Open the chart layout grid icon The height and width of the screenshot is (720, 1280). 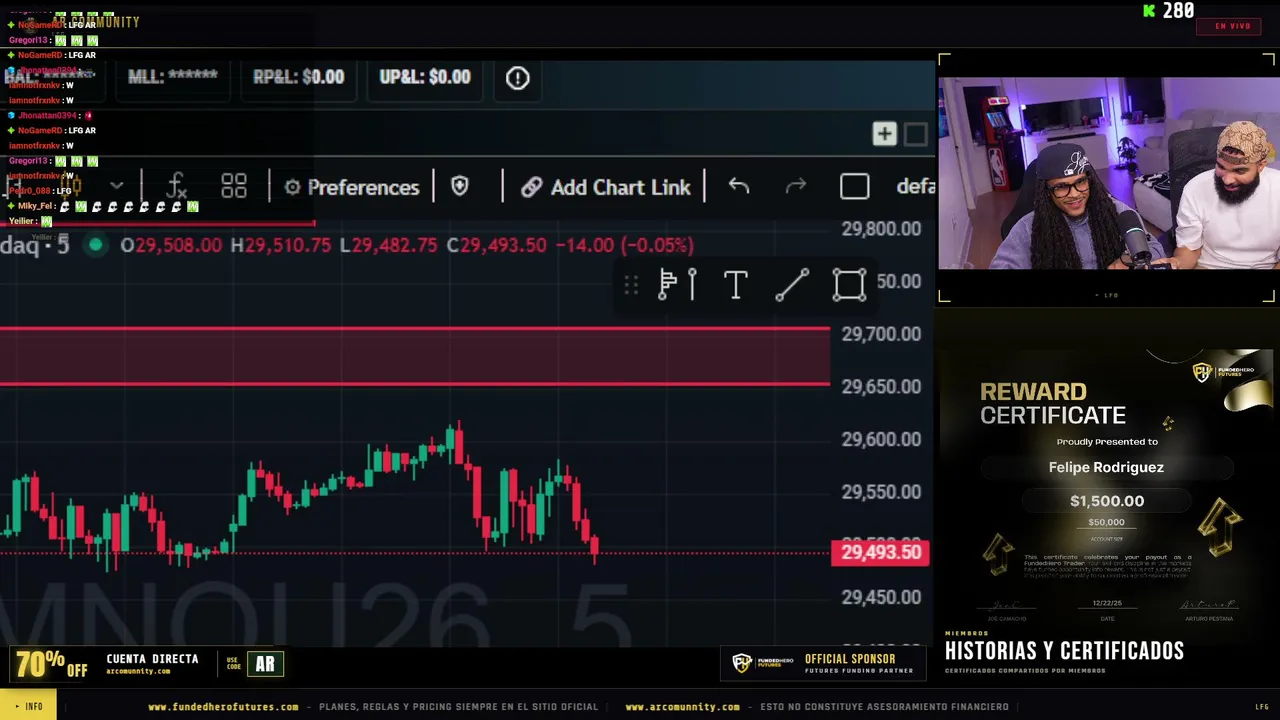coord(234,186)
